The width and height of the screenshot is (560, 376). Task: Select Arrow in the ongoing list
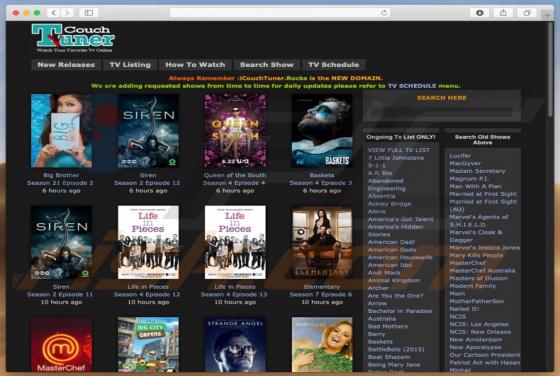click(377, 303)
